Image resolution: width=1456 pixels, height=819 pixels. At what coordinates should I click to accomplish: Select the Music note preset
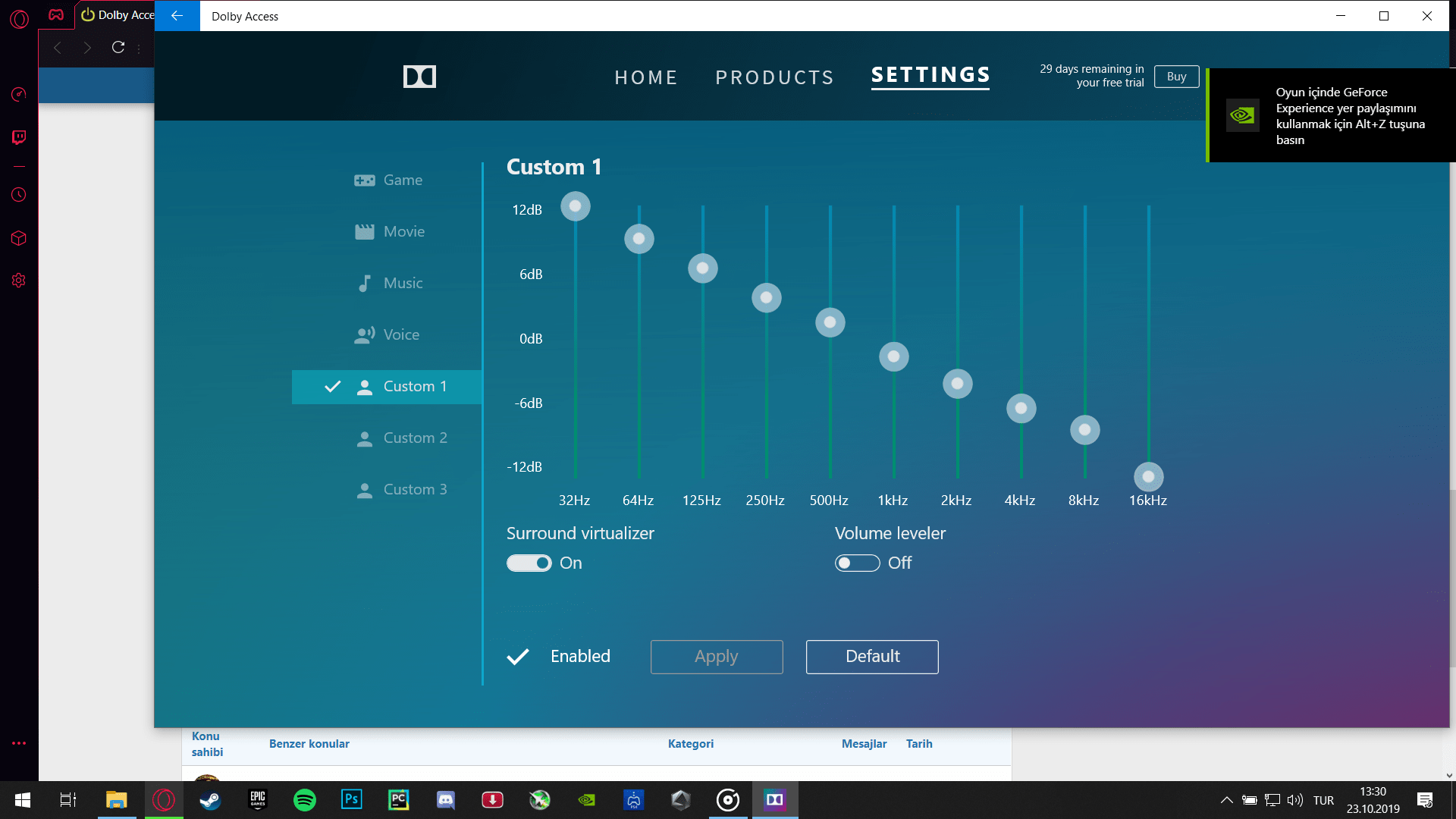pos(365,284)
